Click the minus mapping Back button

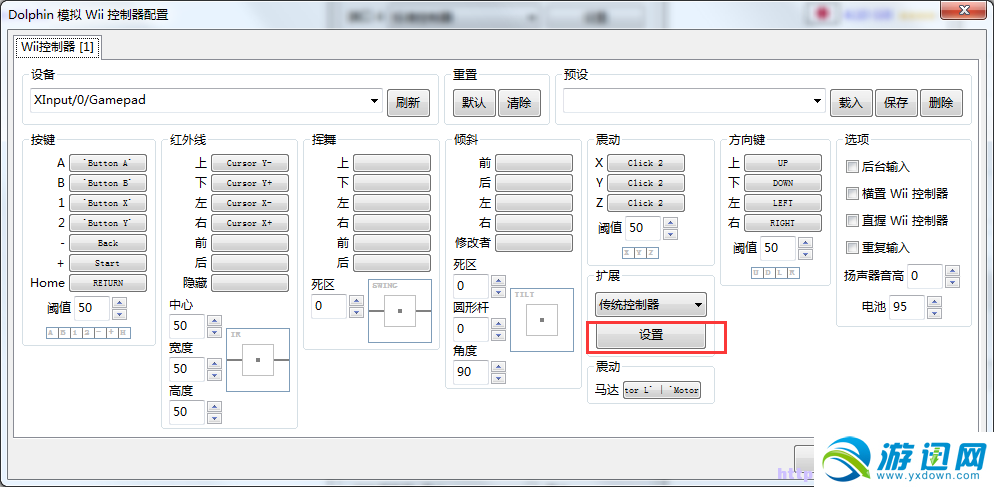coord(108,243)
